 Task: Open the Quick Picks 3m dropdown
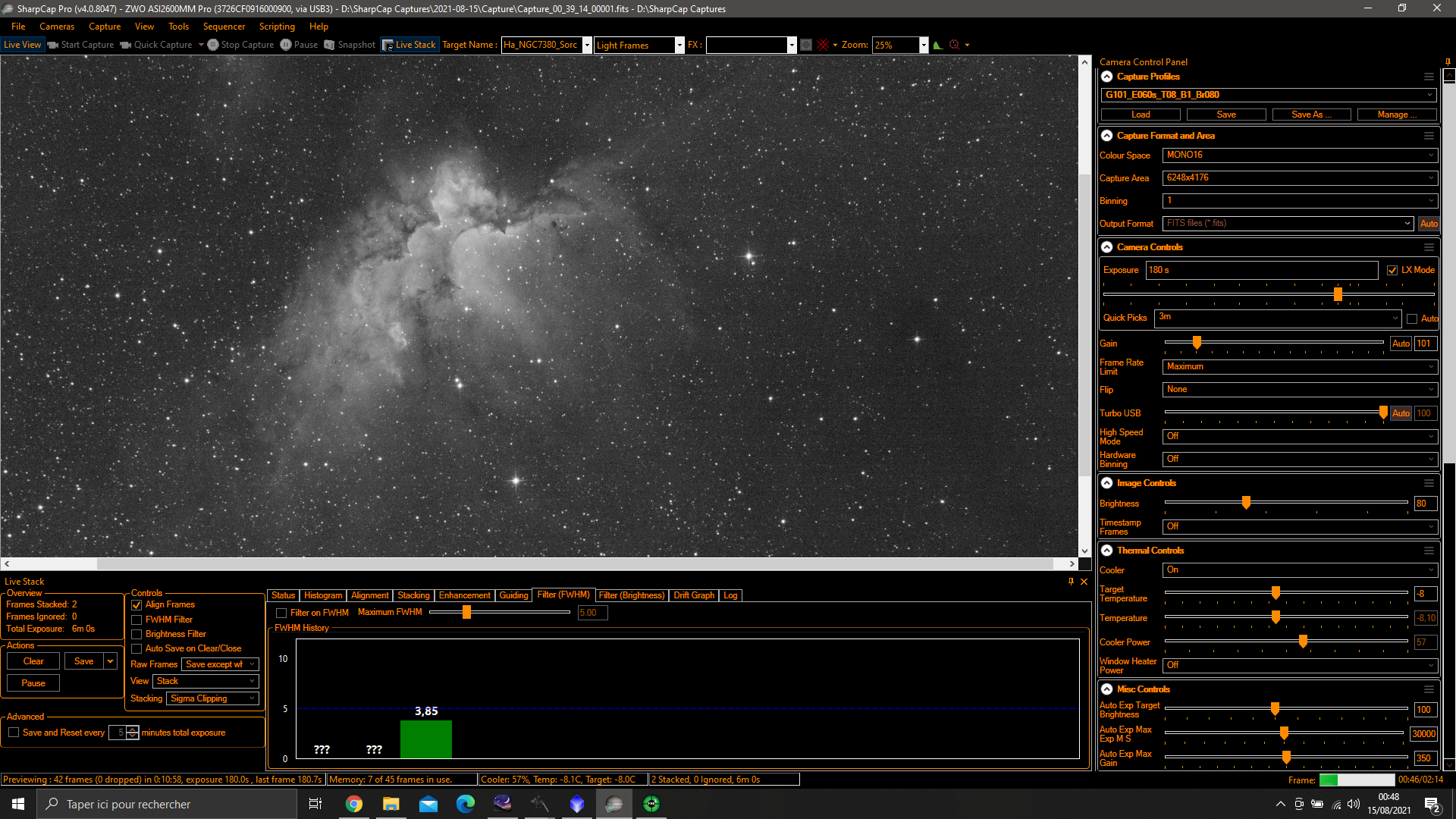[x=1278, y=318]
